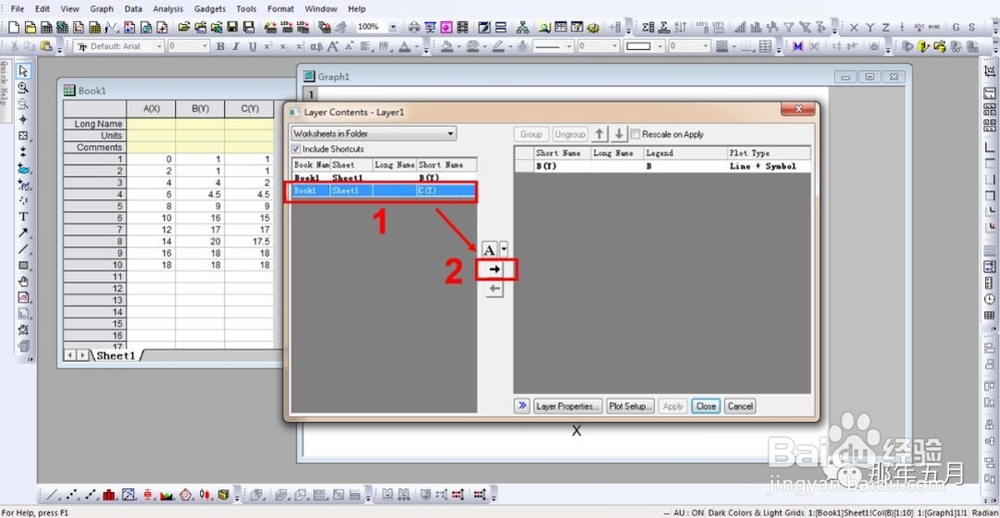Image resolution: width=1000 pixels, height=518 pixels.
Task: Click the Greek letters αβ icon
Action: click(x=316, y=46)
